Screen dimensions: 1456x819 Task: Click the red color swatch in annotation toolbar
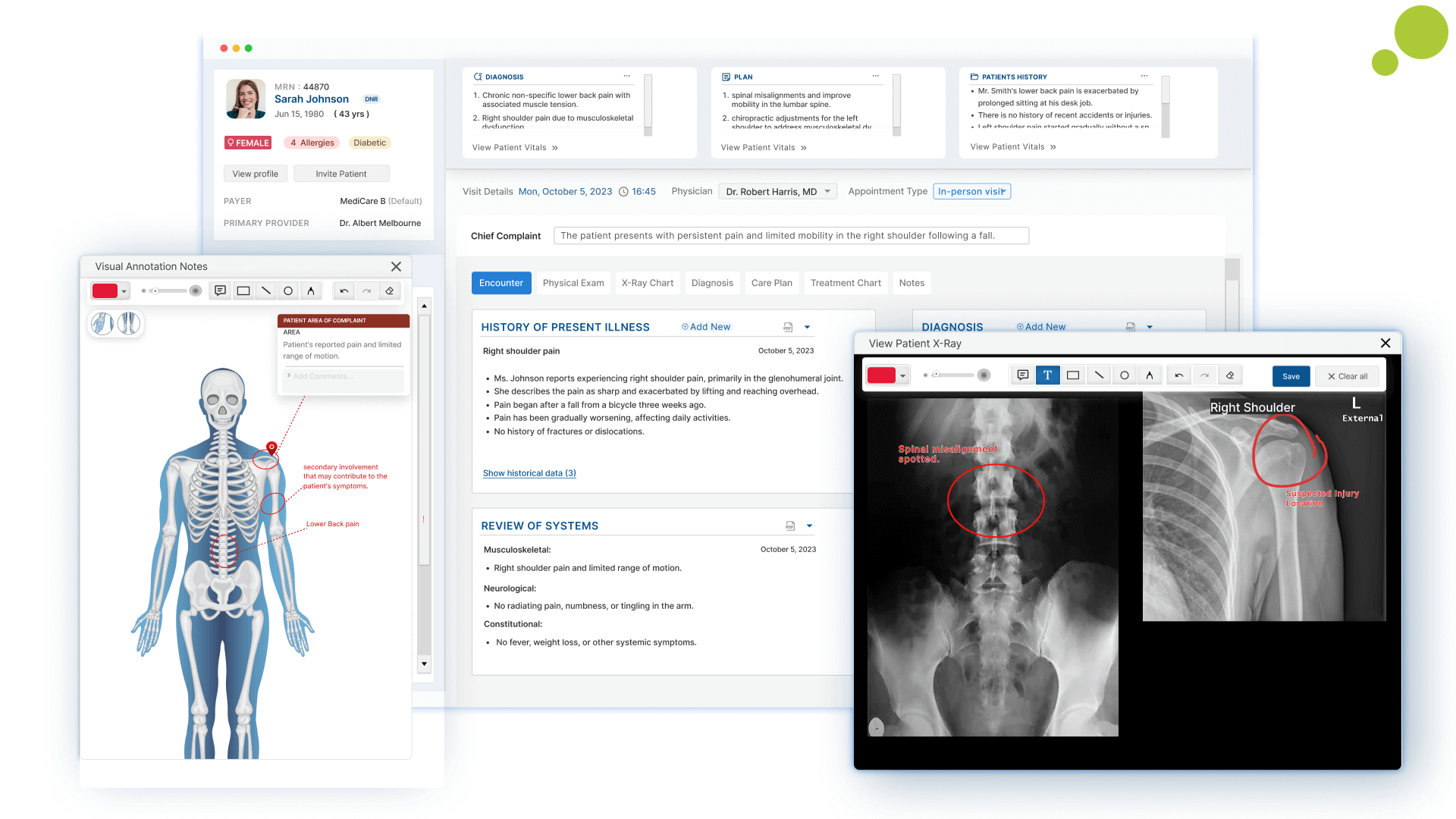(x=104, y=290)
